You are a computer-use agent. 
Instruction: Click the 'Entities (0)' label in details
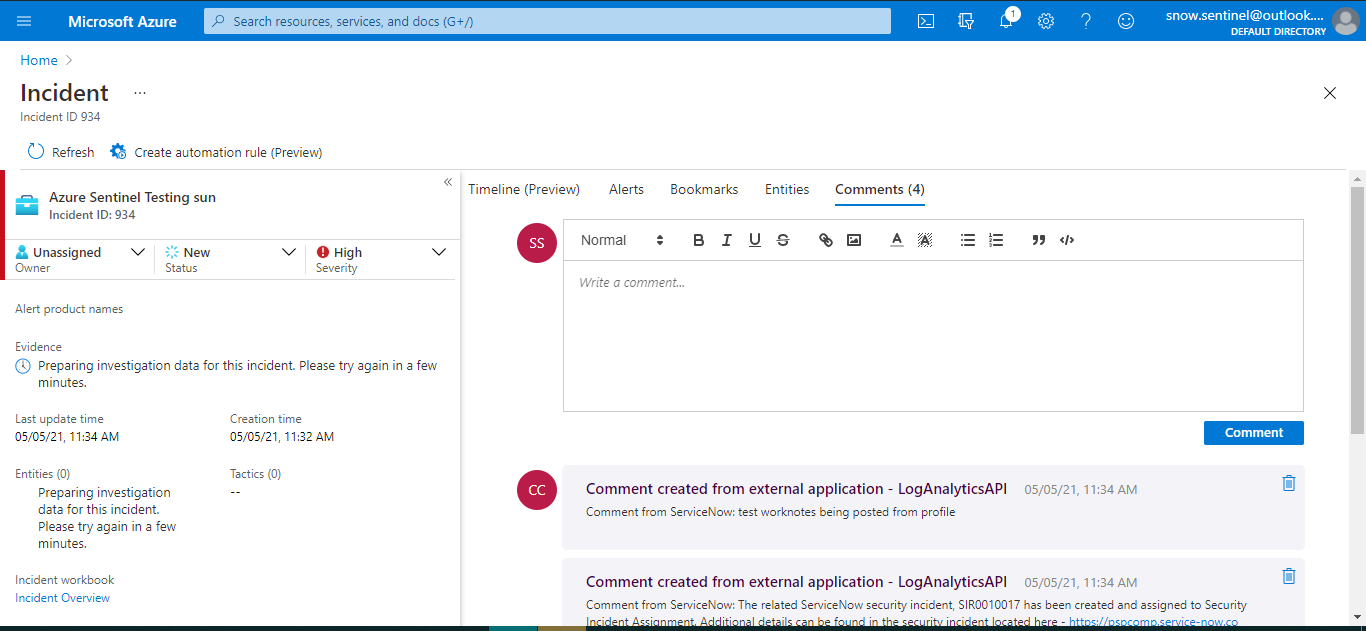tap(42, 474)
